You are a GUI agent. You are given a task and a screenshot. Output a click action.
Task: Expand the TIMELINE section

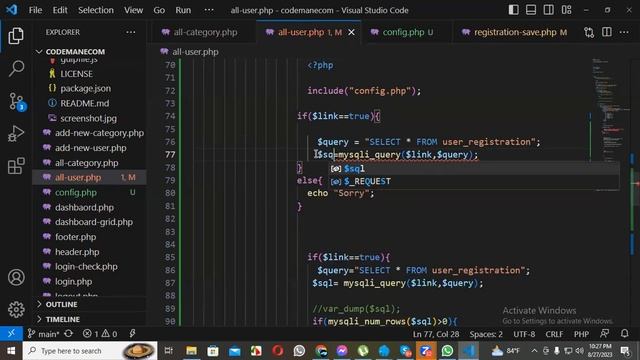tap(89, 319)
